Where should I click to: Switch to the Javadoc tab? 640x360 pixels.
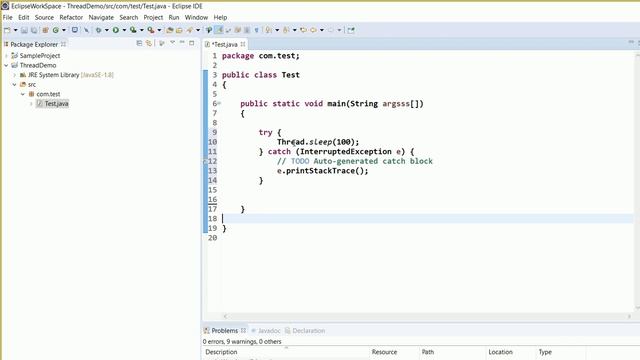pyautogui.click(x=269, y=331)
